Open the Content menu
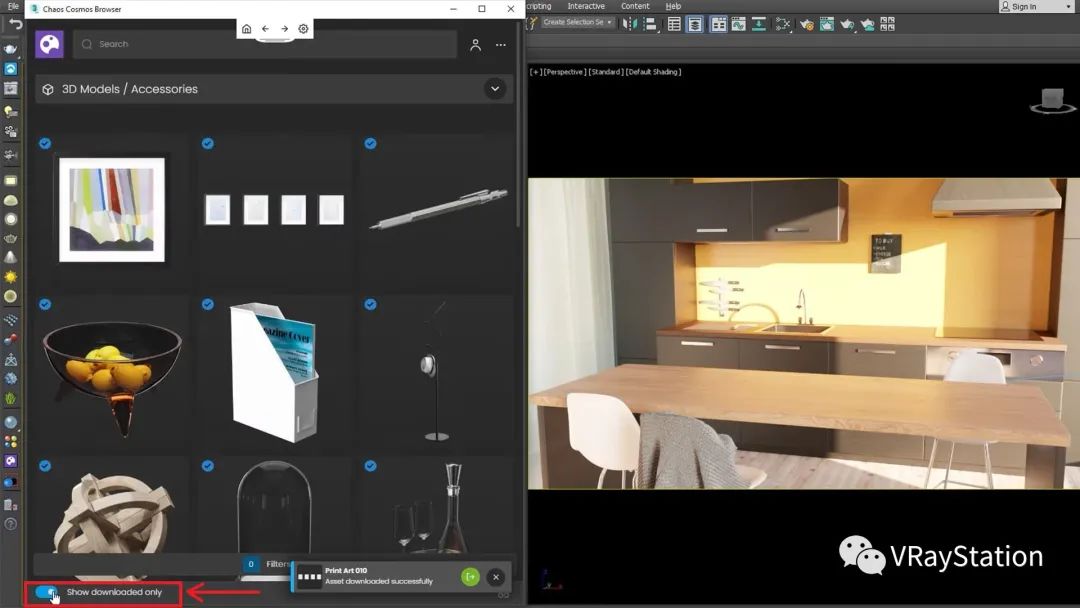The image size is (1080, 608). coord(635,6)
